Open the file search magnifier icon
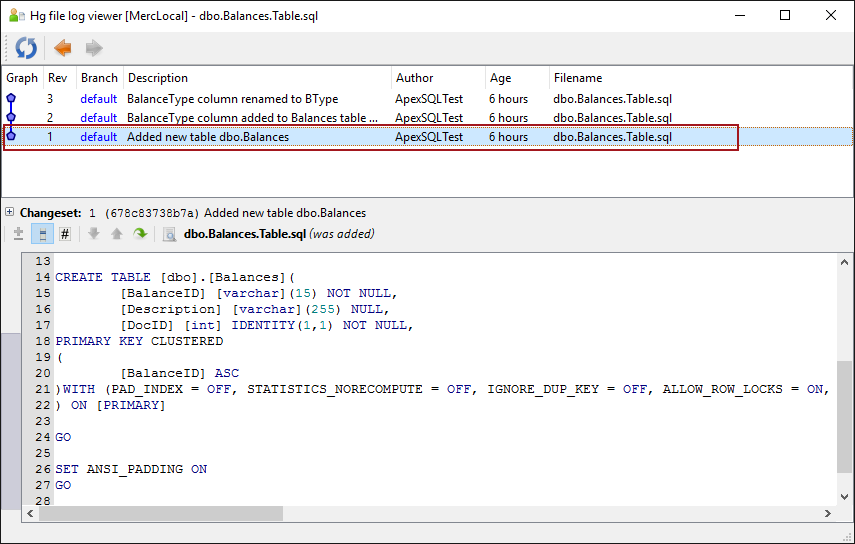The width and height of the screenshot is (855, 544). 169,234
